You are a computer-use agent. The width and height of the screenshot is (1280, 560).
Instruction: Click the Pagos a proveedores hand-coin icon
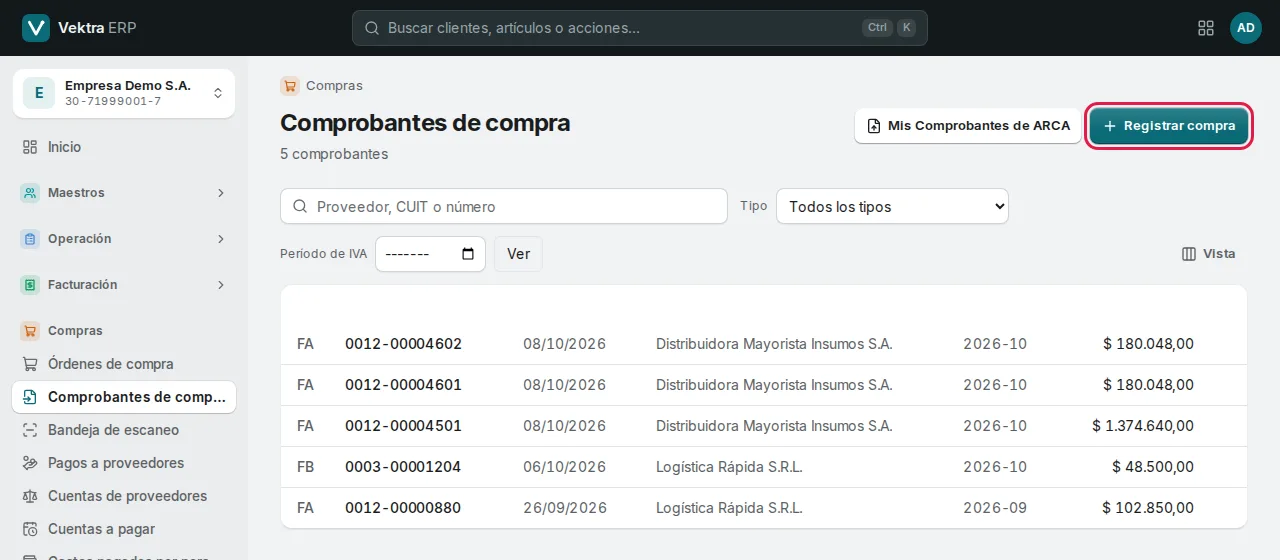(30, 463)
